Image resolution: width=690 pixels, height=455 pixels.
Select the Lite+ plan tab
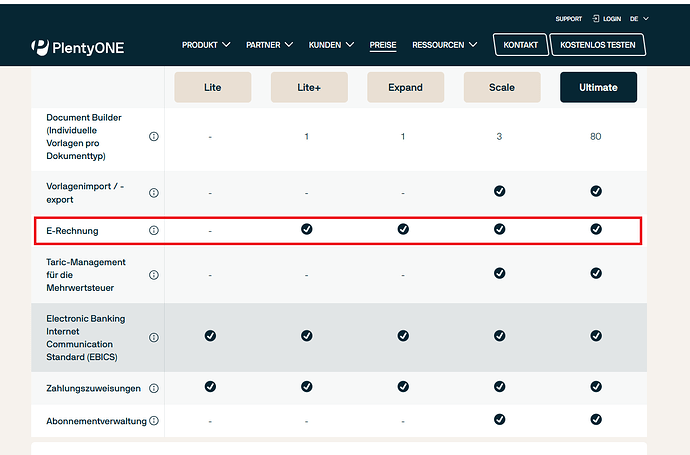[309, 87]
